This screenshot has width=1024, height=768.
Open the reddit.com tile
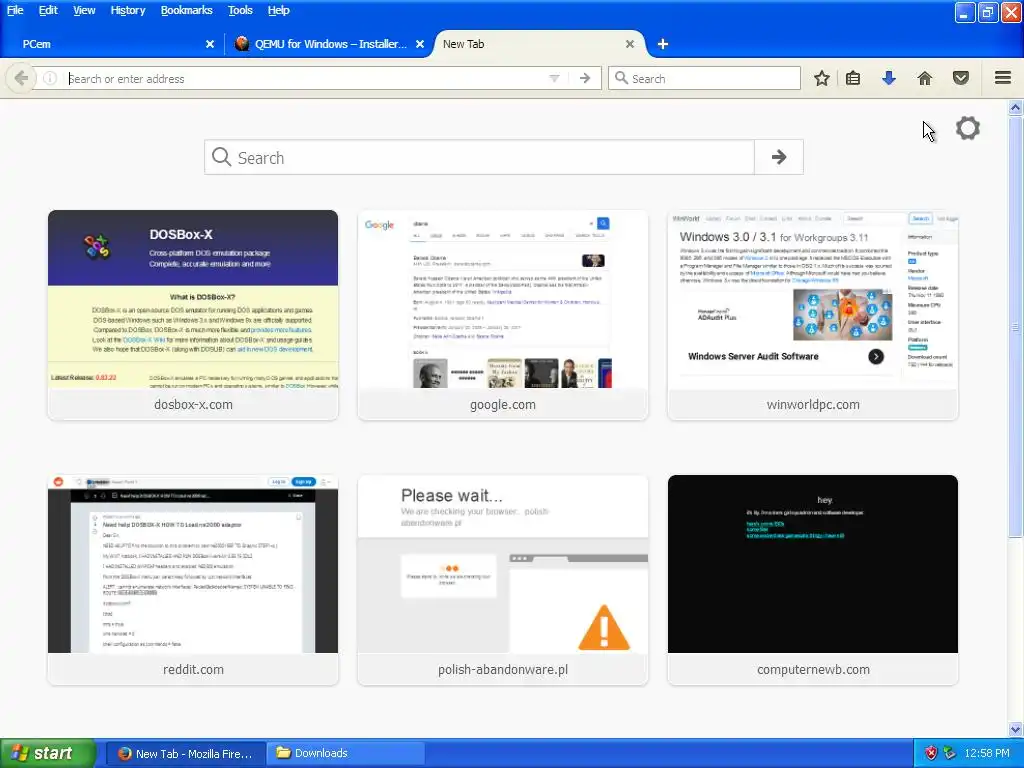(193, 580)
